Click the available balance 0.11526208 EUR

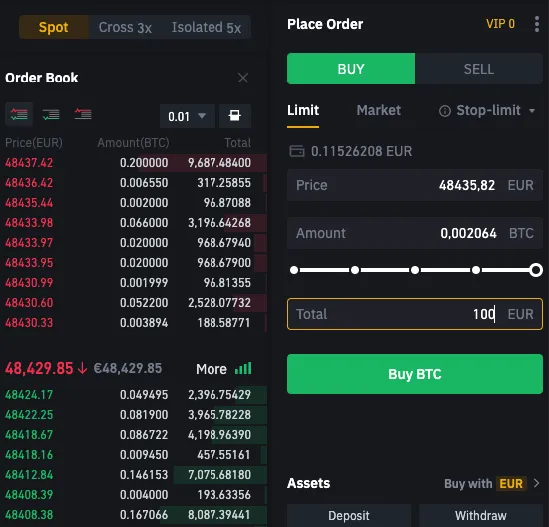click(x=361, y=151)
